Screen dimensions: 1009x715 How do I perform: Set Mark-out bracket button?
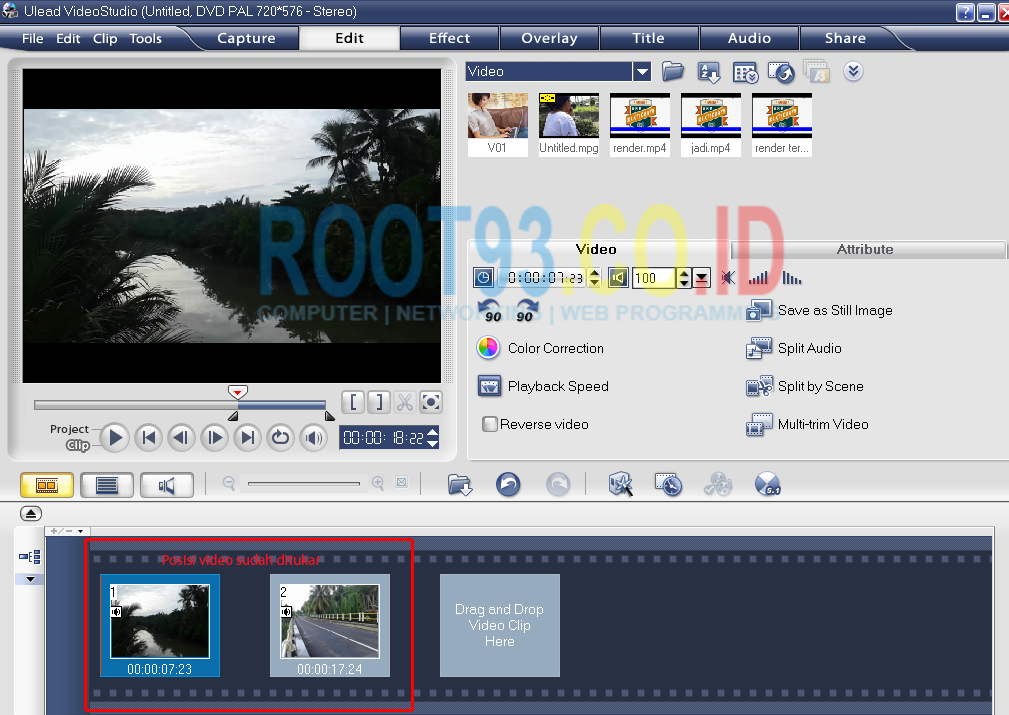tap(379, 402)
